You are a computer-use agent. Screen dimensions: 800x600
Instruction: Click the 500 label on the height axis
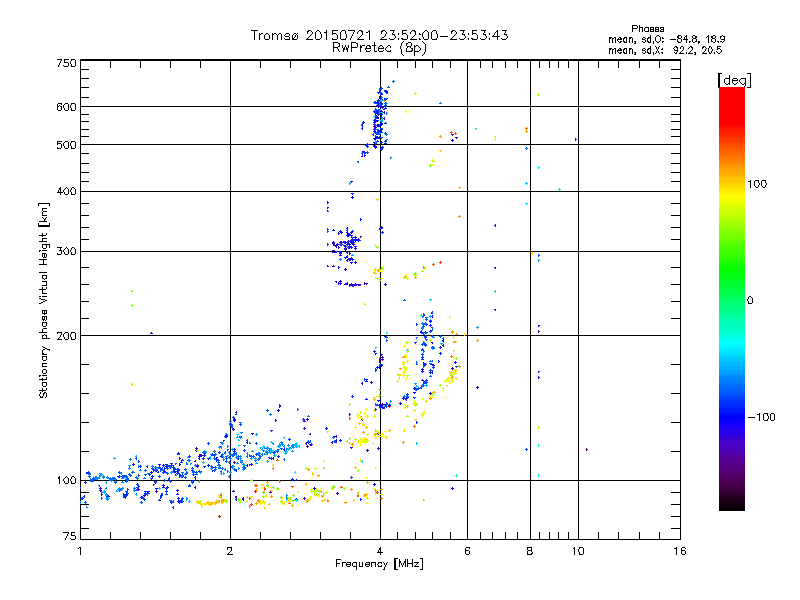[x=66, y=145]
